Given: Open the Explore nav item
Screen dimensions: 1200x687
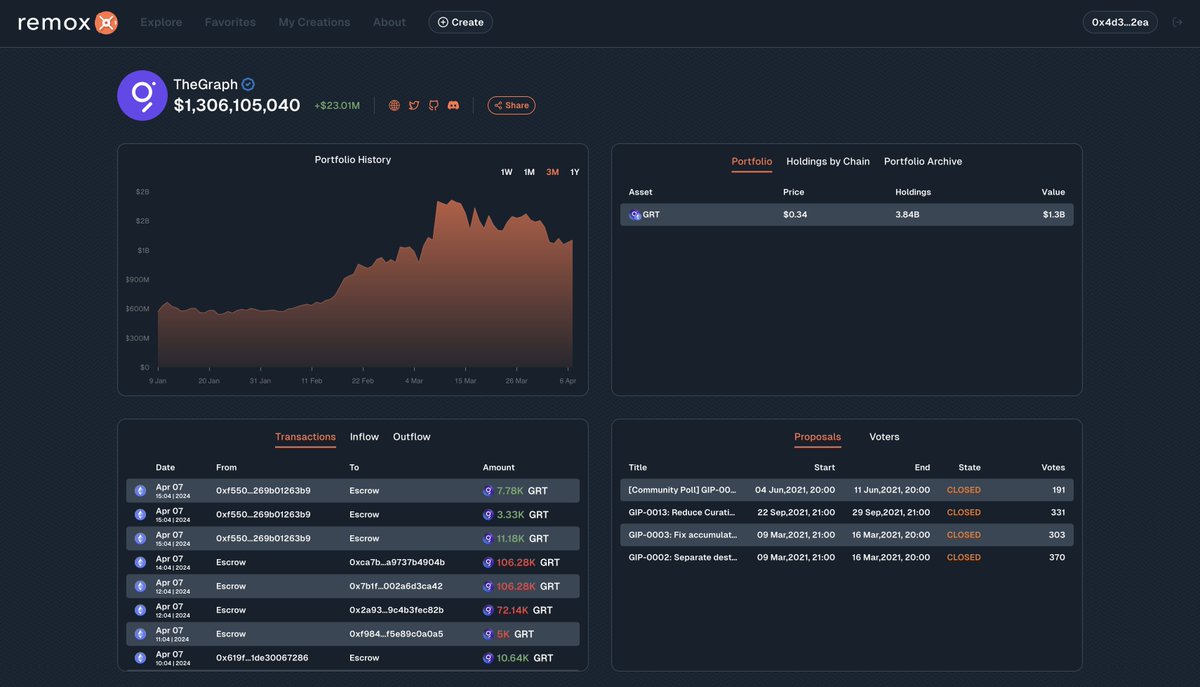Looking at the screenshot, I should tap(161, 22).
